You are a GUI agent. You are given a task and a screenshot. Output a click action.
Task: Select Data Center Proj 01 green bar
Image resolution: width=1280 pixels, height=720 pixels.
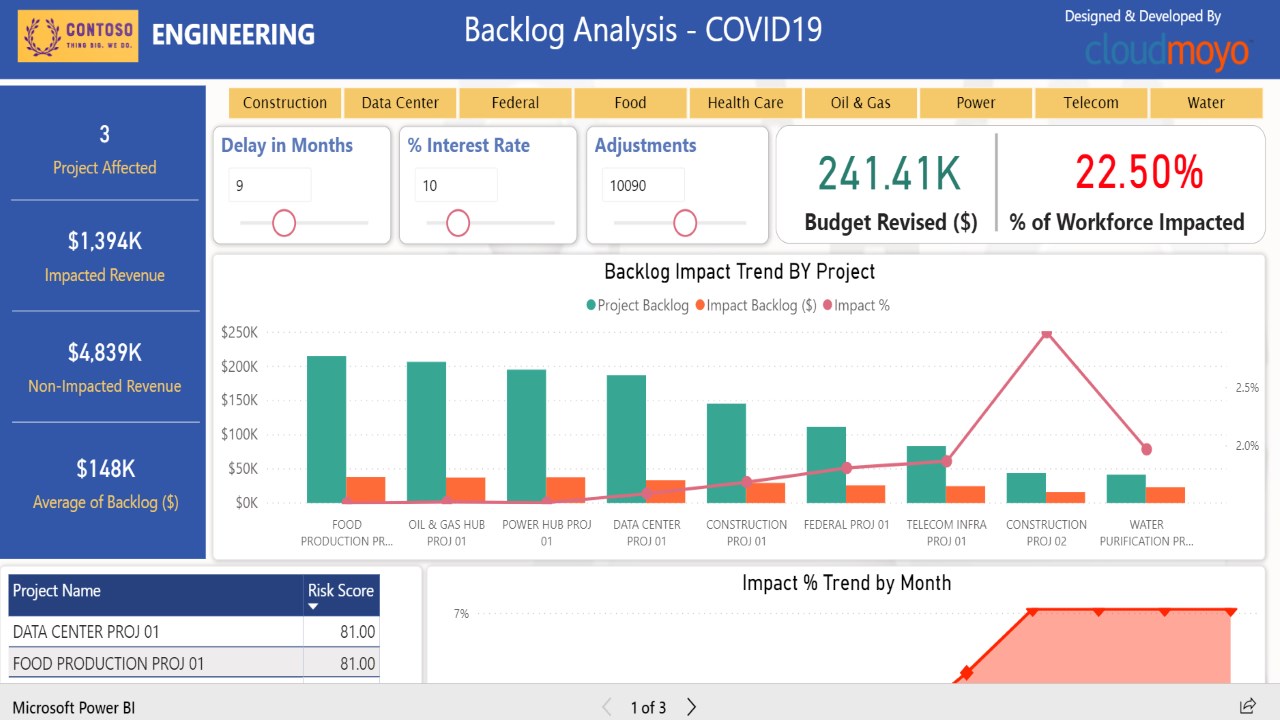coord(626,439)
